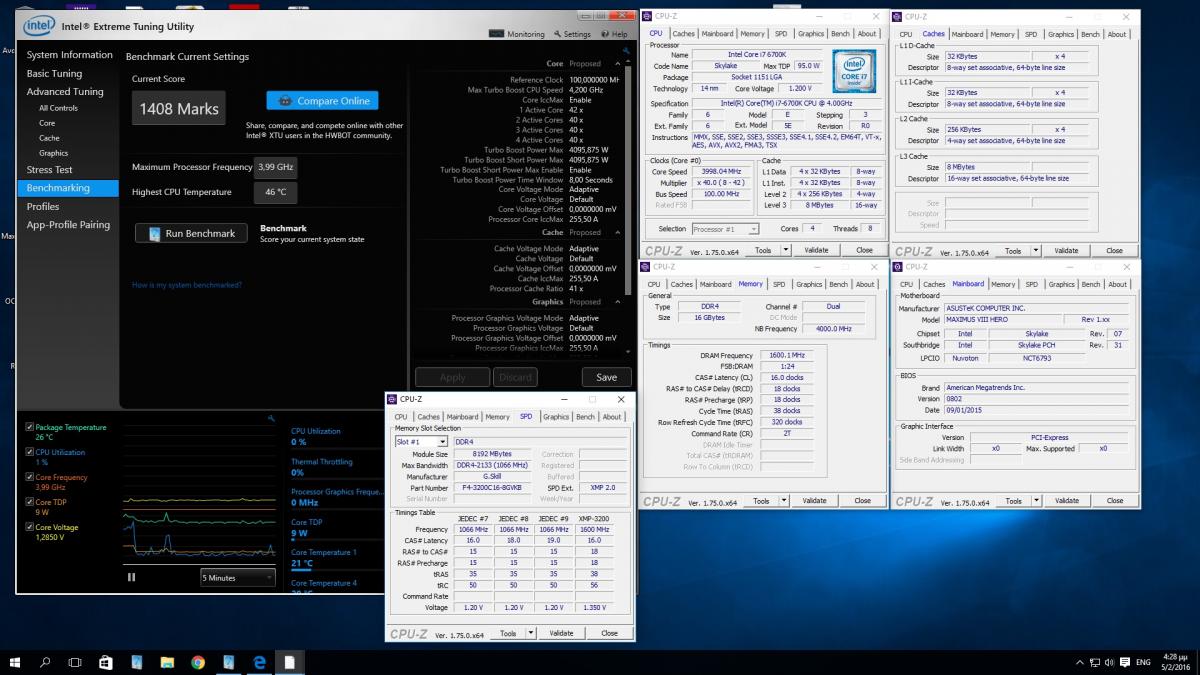Click the Intel logo in XTU title bar
Image resolution: width=1200 pixels, height=675 pixels.
pos(40,26)
